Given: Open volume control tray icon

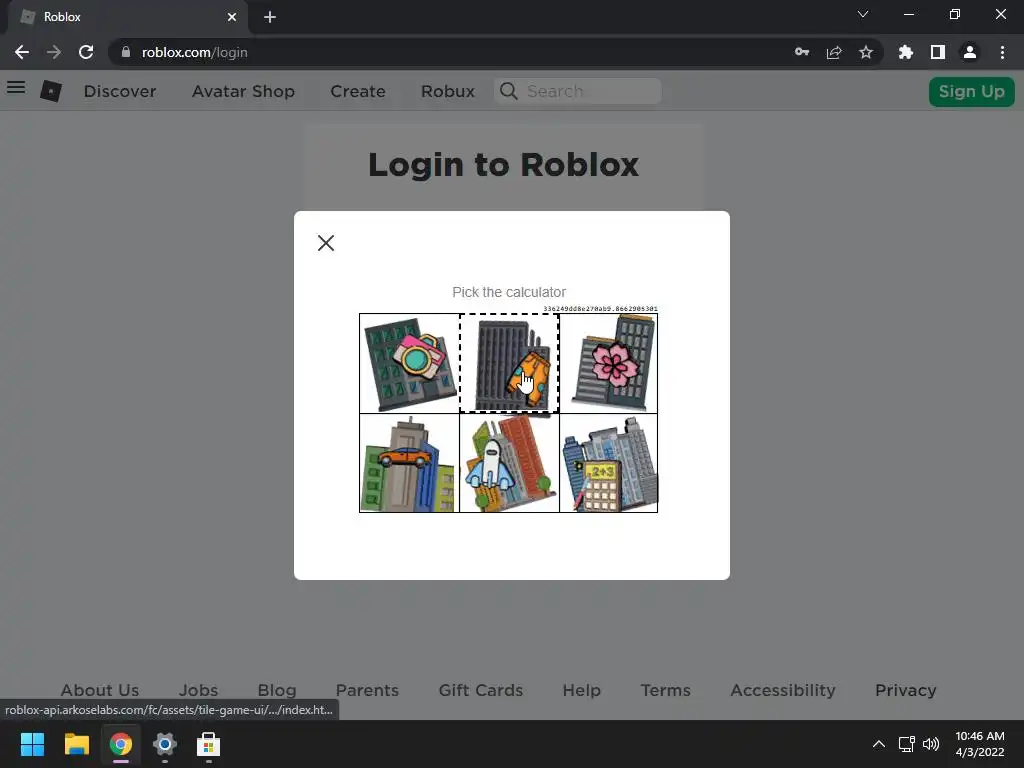Looking at the screenshot, I should (931, 744).
